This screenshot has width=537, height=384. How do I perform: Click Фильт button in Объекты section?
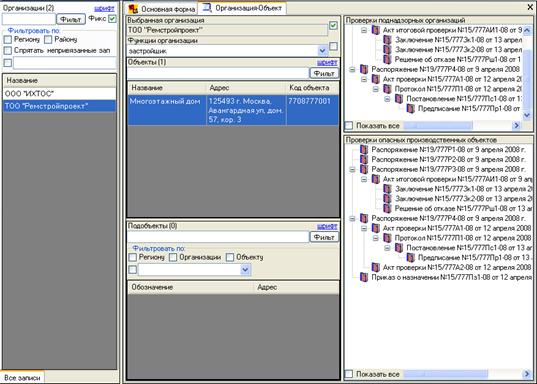pyautogui.click(x=324, y=73)
